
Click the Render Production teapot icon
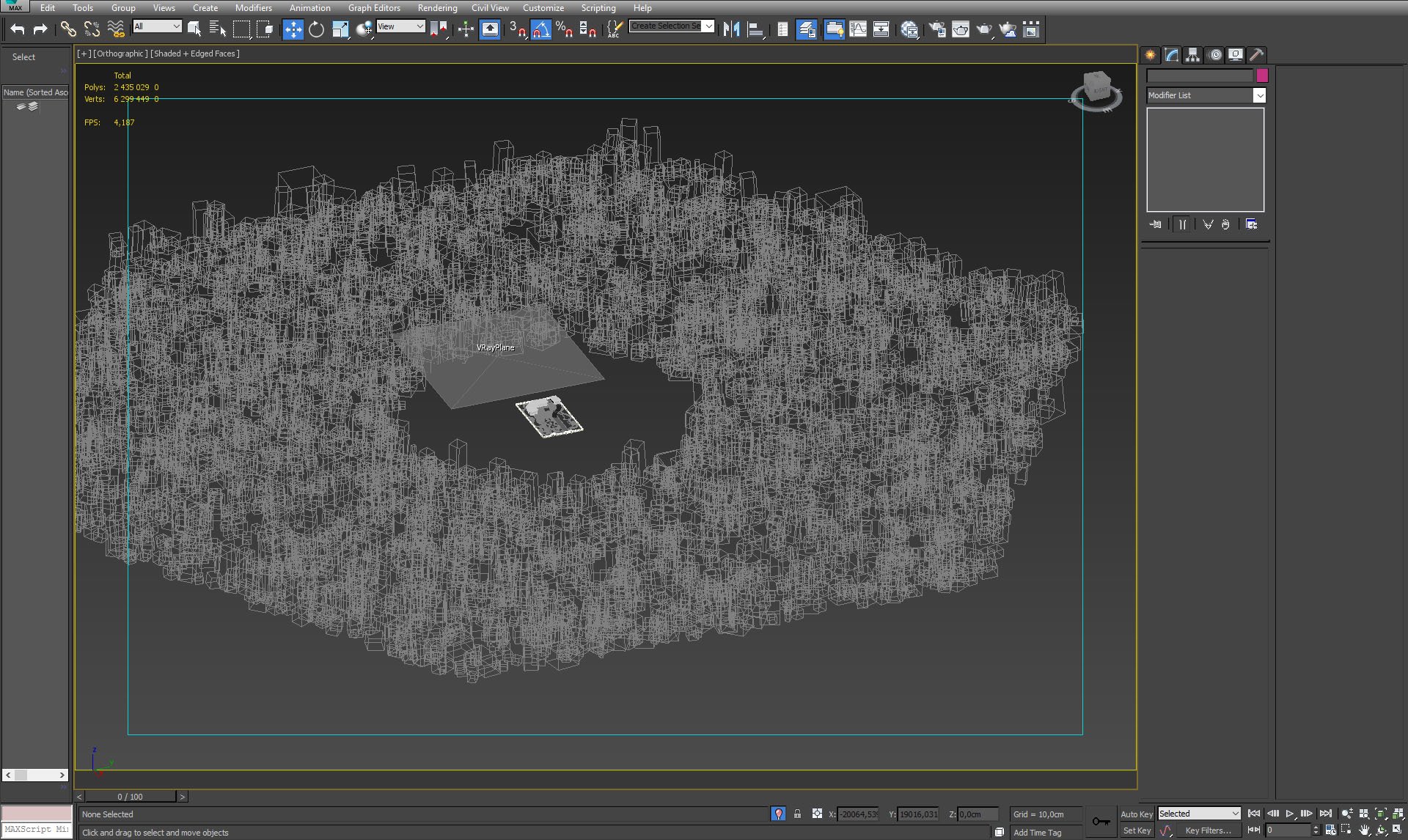984,29
